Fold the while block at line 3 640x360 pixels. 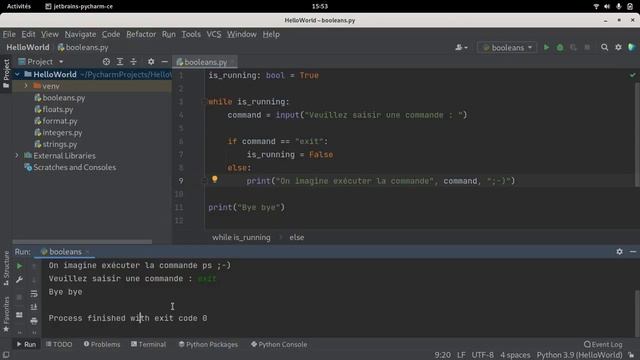click(x=204, y=101)
